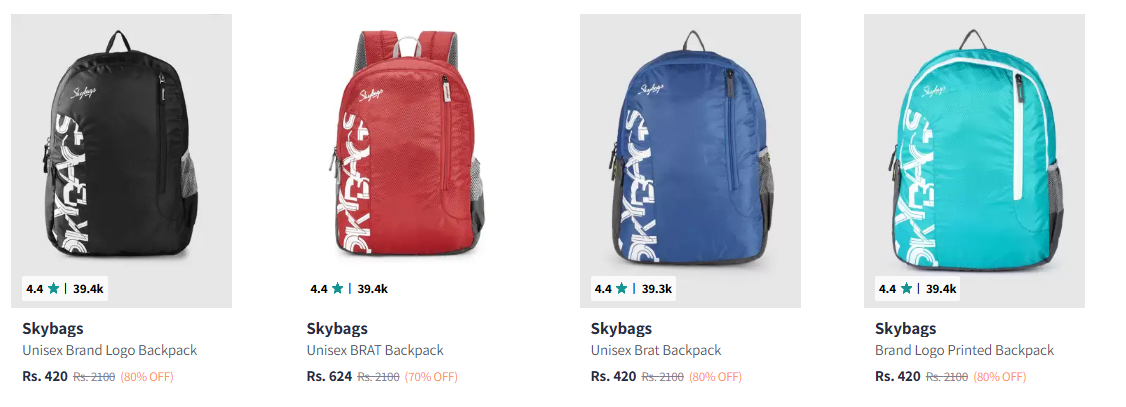Open the Unisex Brand Logo Backpack title
The width and height of the screenshot is (1126, 407).
[109, 351]
